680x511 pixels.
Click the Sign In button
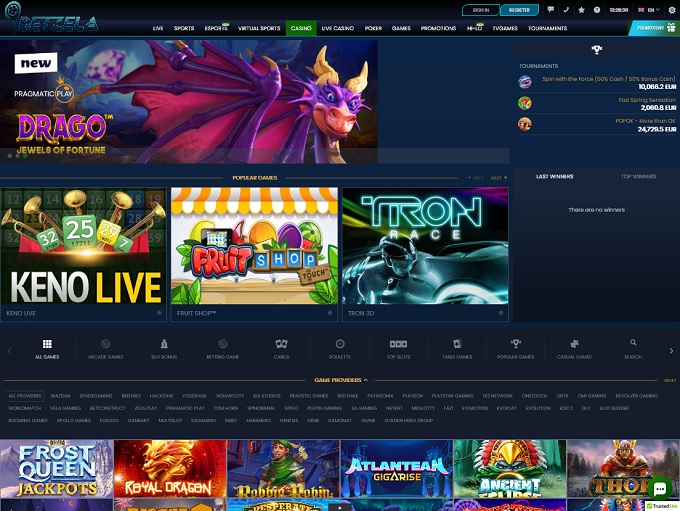pos(481,9)
